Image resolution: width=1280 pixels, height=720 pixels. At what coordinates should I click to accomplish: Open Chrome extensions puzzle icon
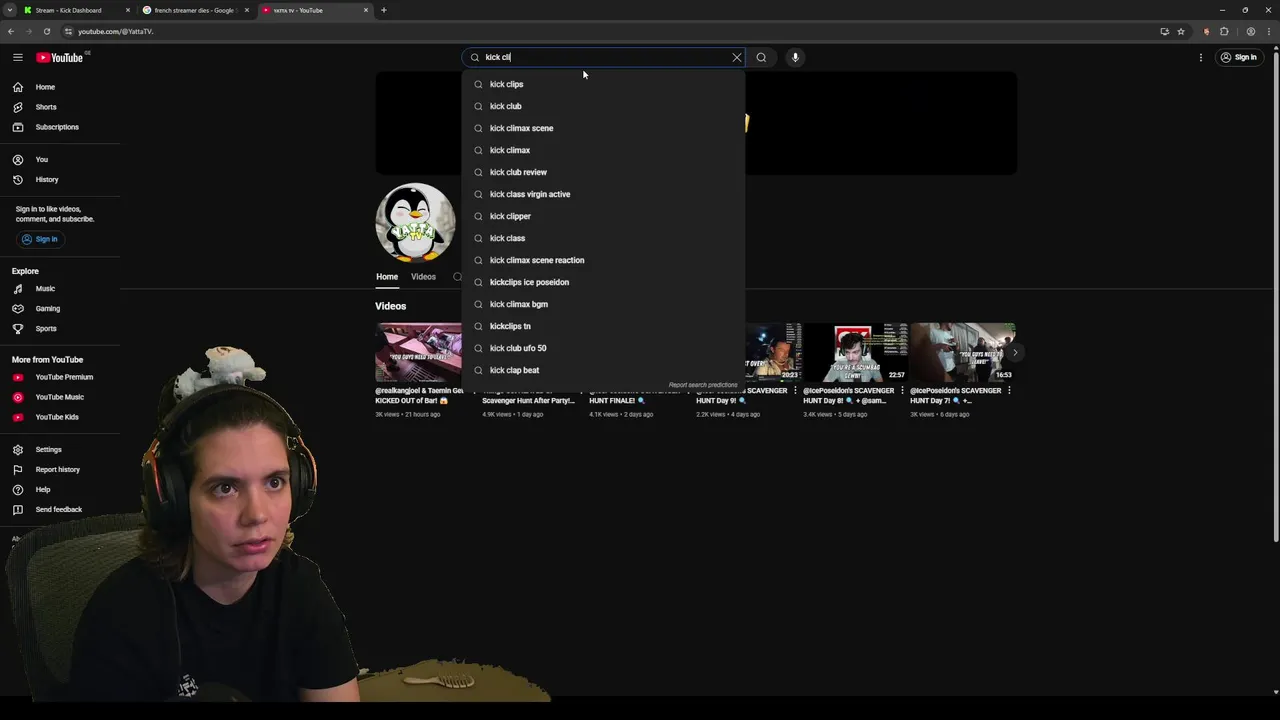(x=1224, y=31)
